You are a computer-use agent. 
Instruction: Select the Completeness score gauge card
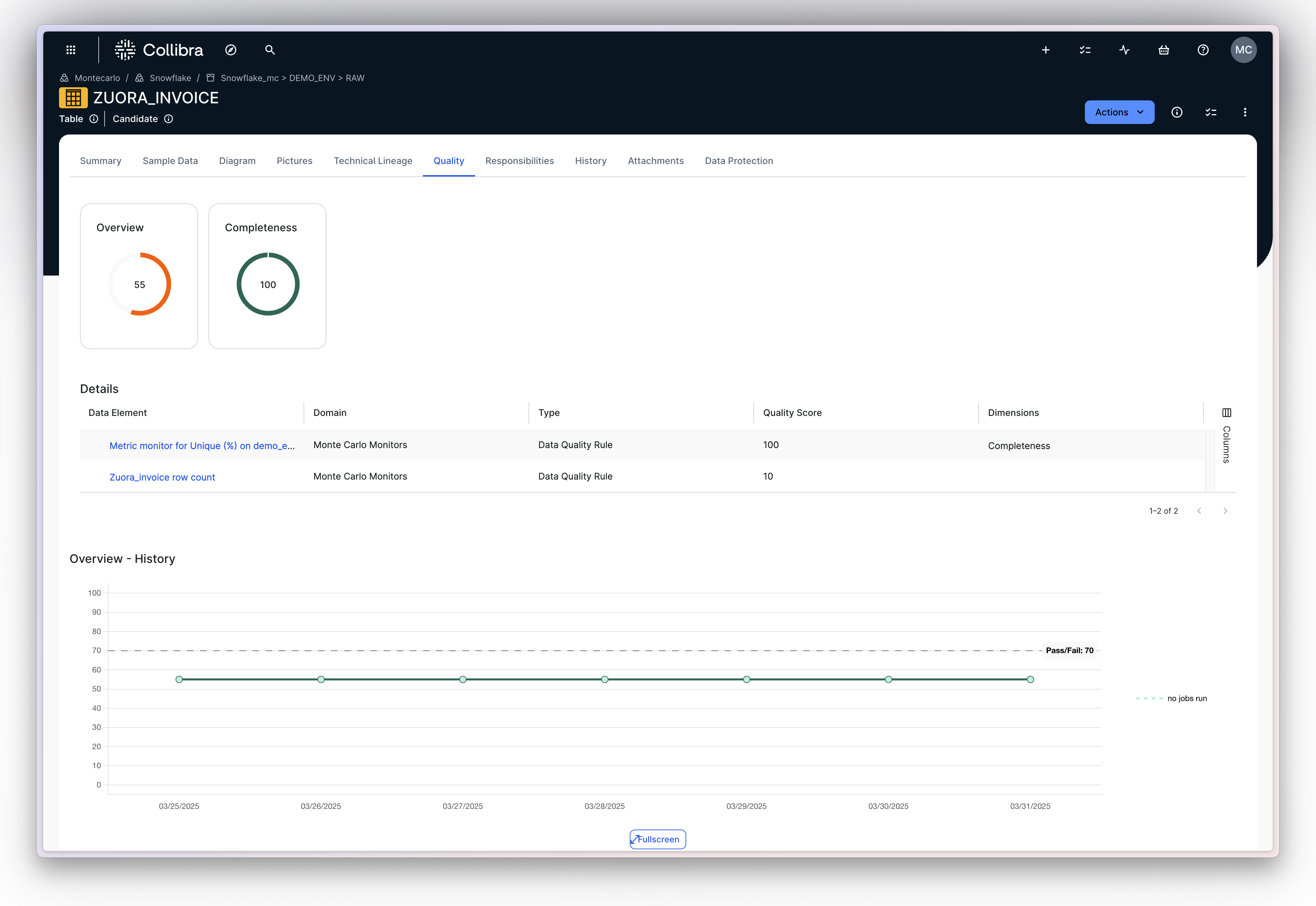pyautogui.click(x=267, y=276)
